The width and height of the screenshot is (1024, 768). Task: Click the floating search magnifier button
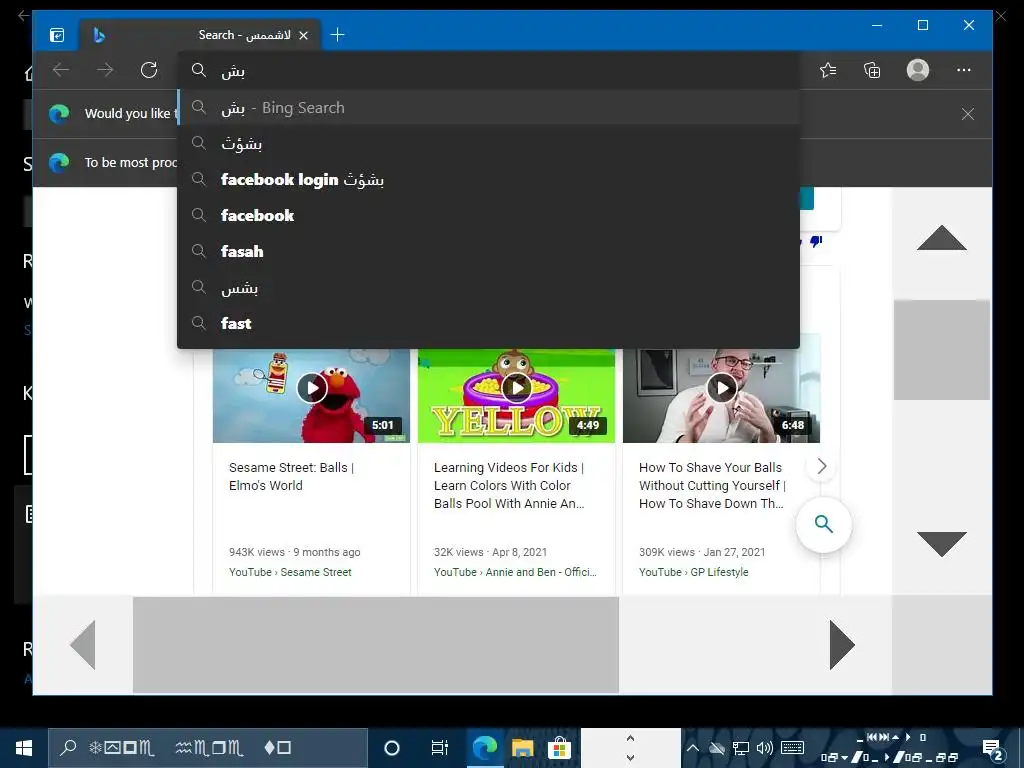(x=824, y=524)
